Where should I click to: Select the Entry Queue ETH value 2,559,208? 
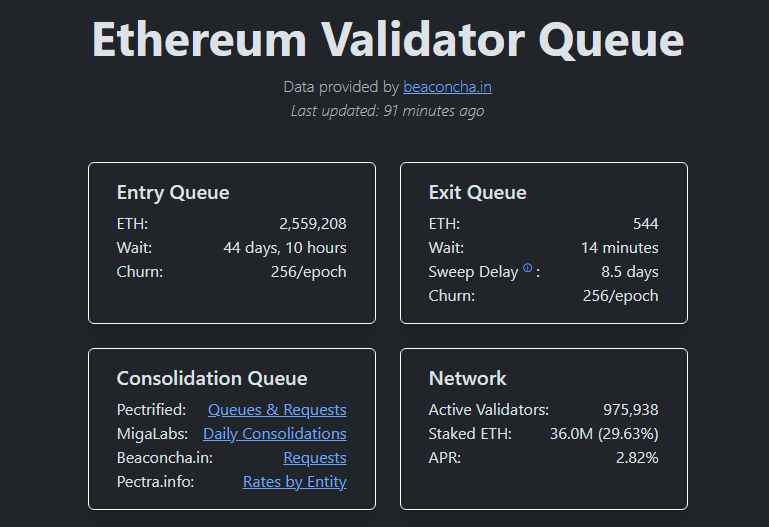pyautogui.click(x=313, y=224)
